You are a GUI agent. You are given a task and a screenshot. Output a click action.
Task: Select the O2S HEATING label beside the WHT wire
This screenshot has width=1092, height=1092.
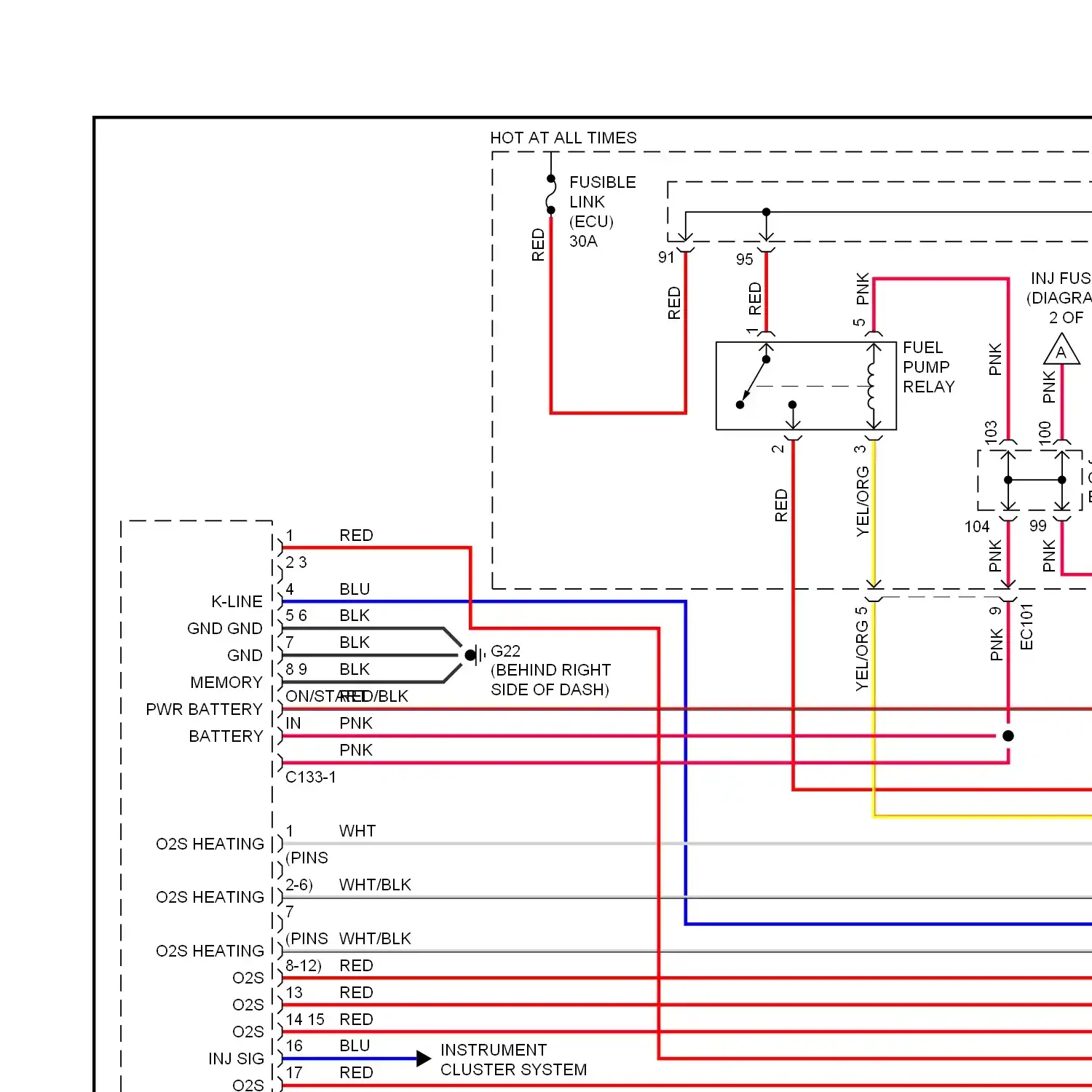210,844
